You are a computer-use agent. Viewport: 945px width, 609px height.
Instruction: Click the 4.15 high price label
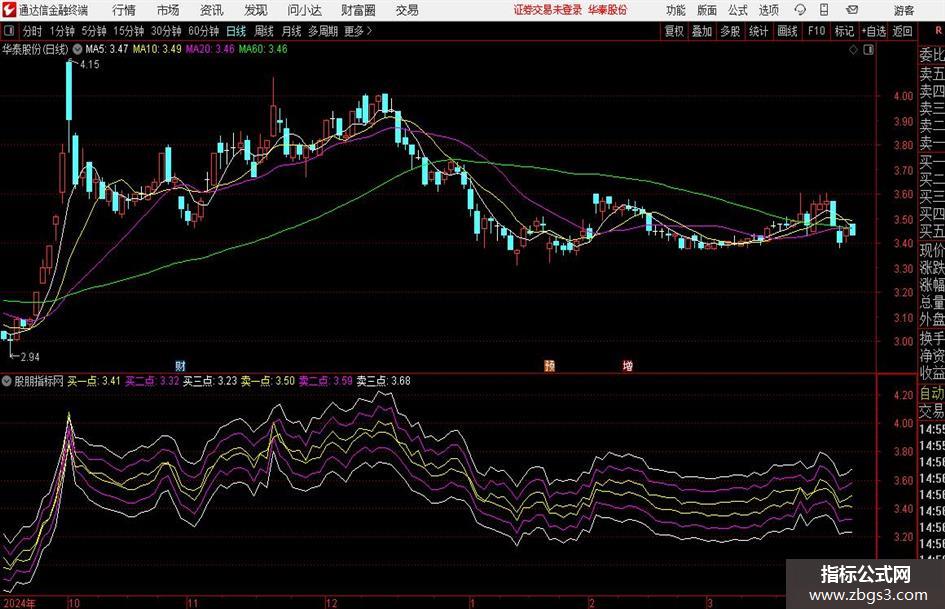pyautogui.click(x=89, y=64)
